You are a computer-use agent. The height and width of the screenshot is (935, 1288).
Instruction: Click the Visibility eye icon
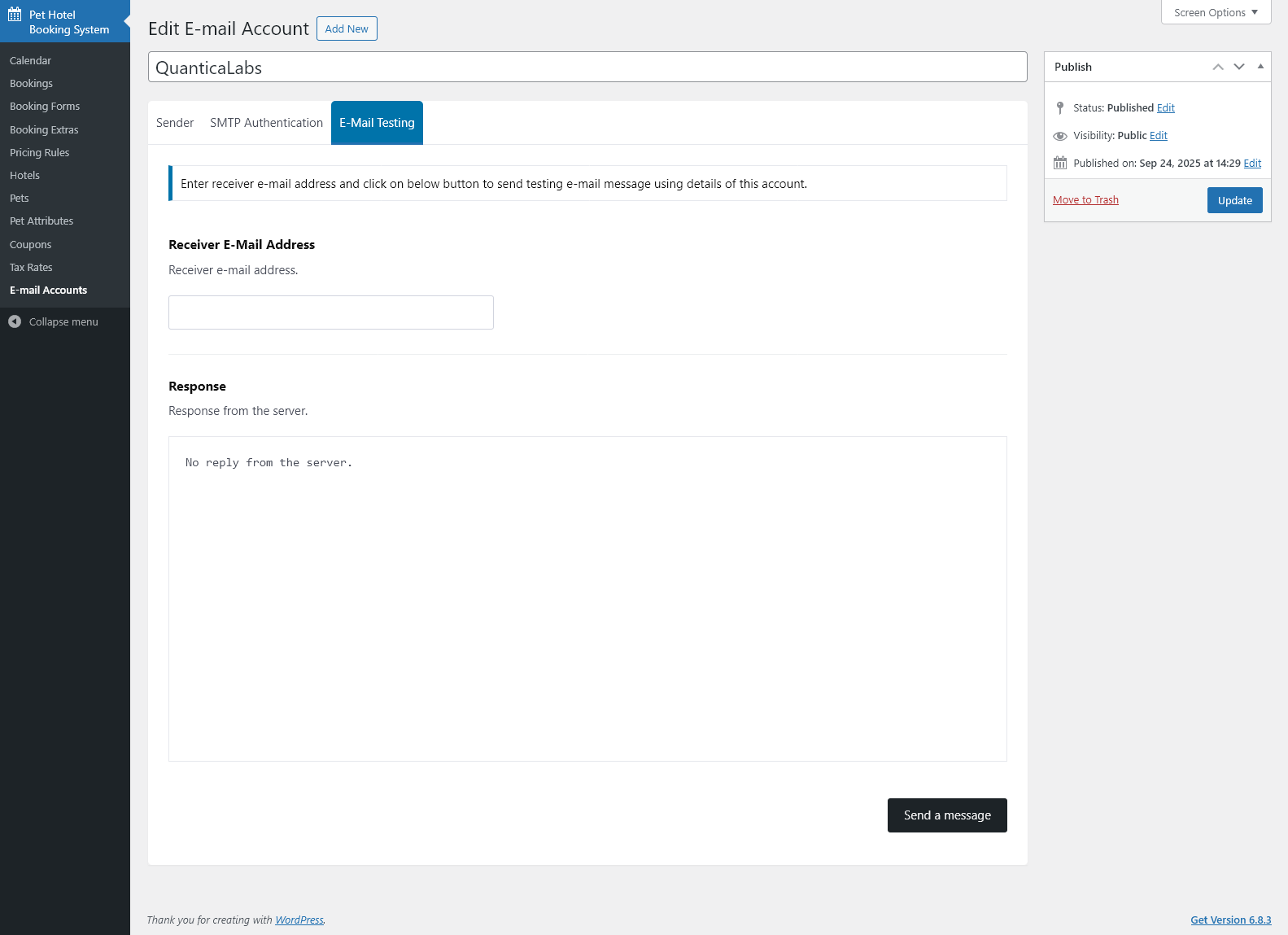click(1059, 136)
